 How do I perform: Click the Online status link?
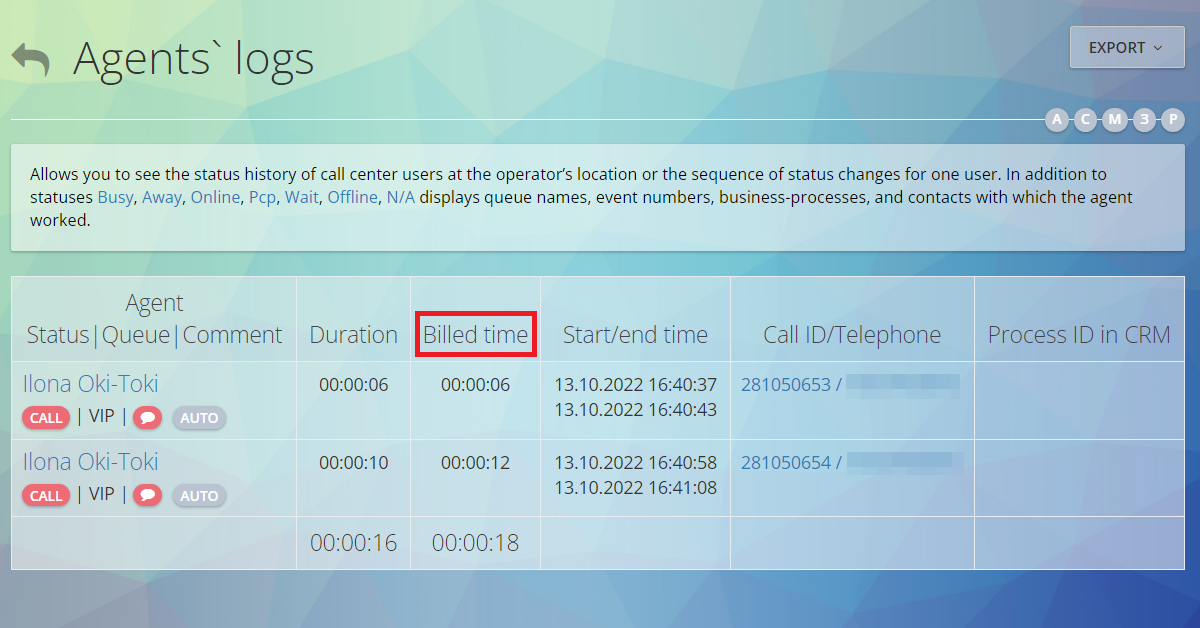pyautogui.click(x=215, y=197)
